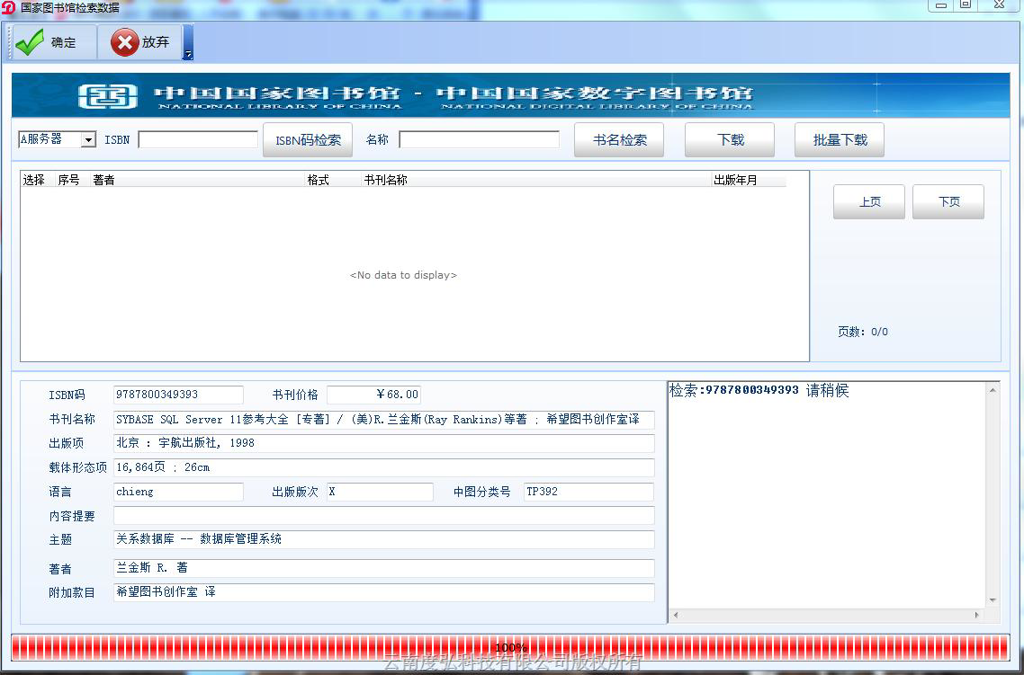Click the 批量下载 batch download button
Viewport: 1024px width, 675px height.
pos(840,140)
